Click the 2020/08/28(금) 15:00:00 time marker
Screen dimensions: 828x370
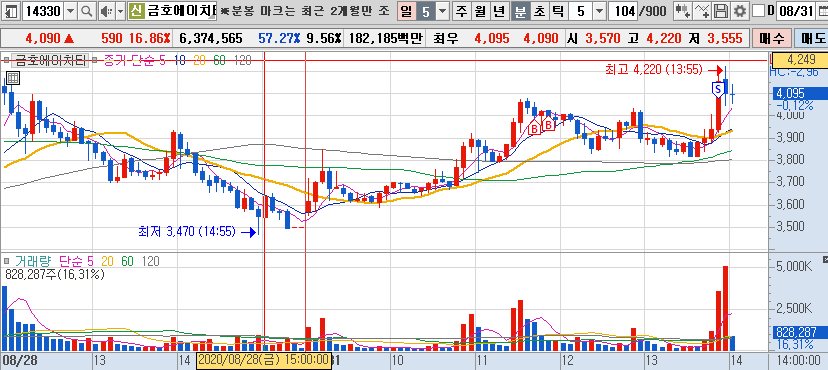[x=264, y=361]
